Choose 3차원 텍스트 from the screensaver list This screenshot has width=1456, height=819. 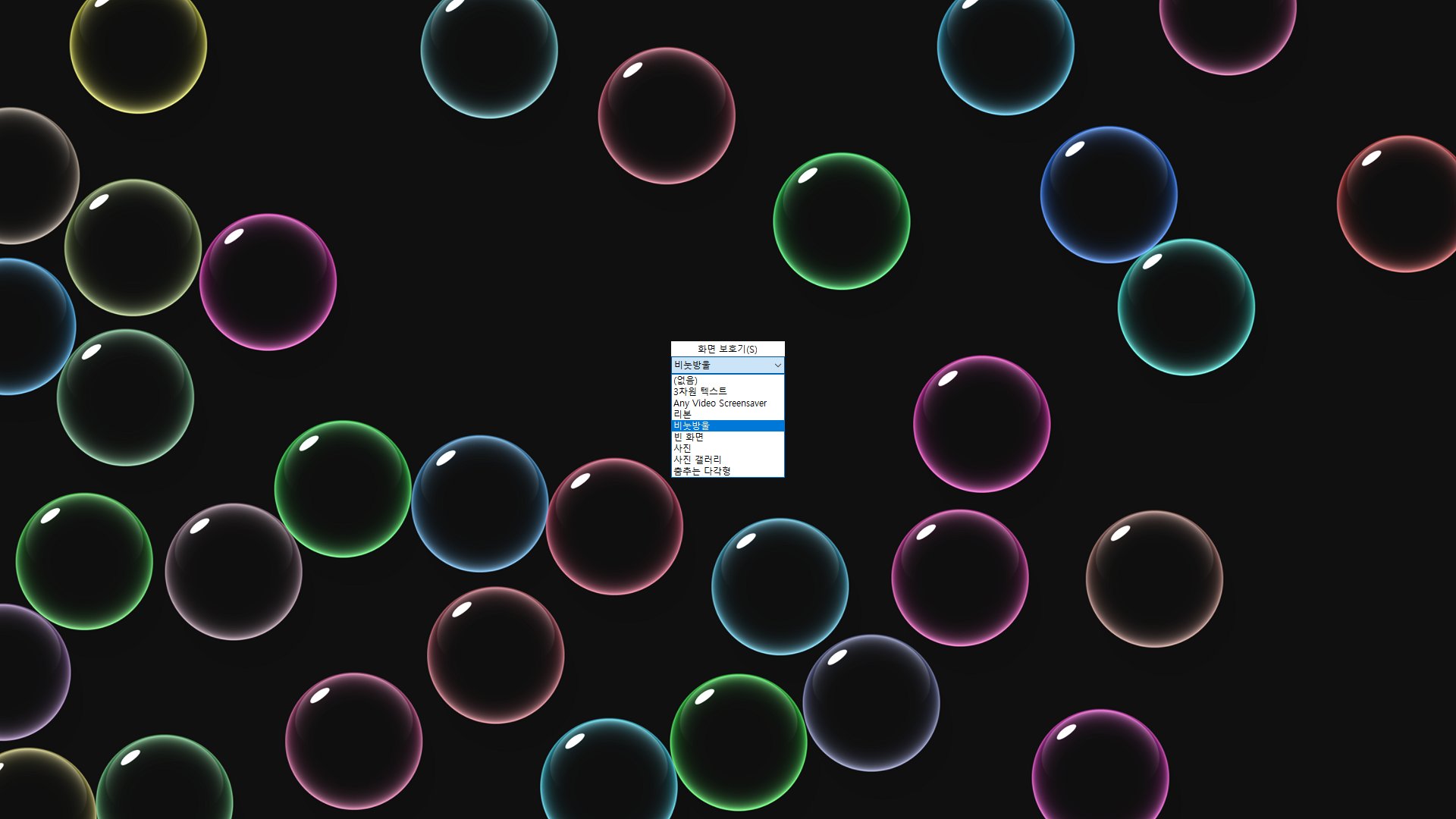[x=728, y=391]
